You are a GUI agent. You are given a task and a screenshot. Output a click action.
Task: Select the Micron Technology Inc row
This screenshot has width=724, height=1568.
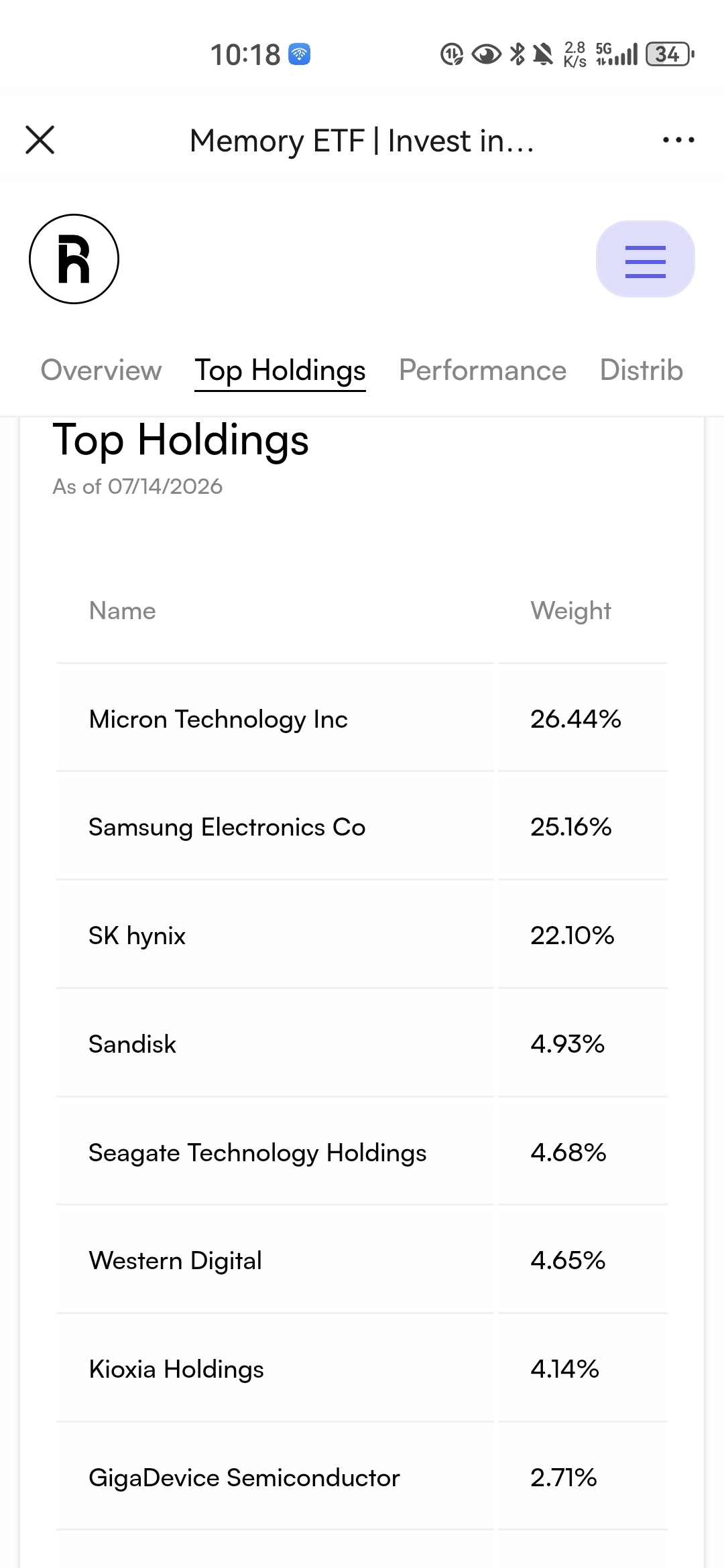tap(362, 719)
